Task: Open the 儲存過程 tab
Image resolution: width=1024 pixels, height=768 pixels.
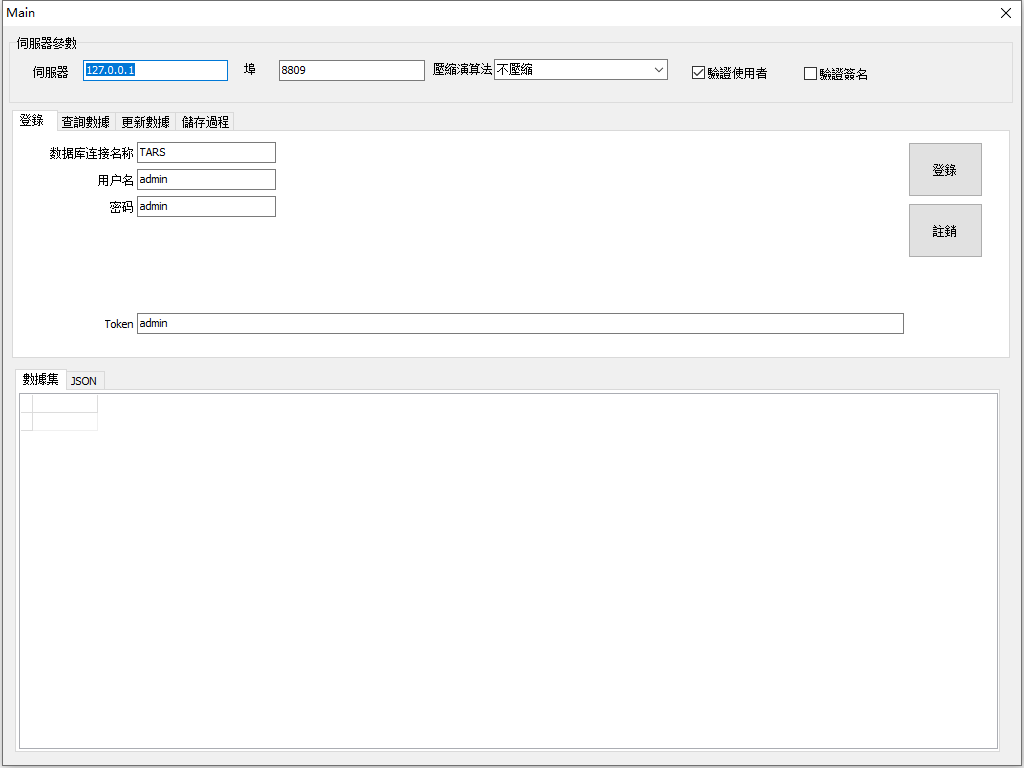Action: 205,122
